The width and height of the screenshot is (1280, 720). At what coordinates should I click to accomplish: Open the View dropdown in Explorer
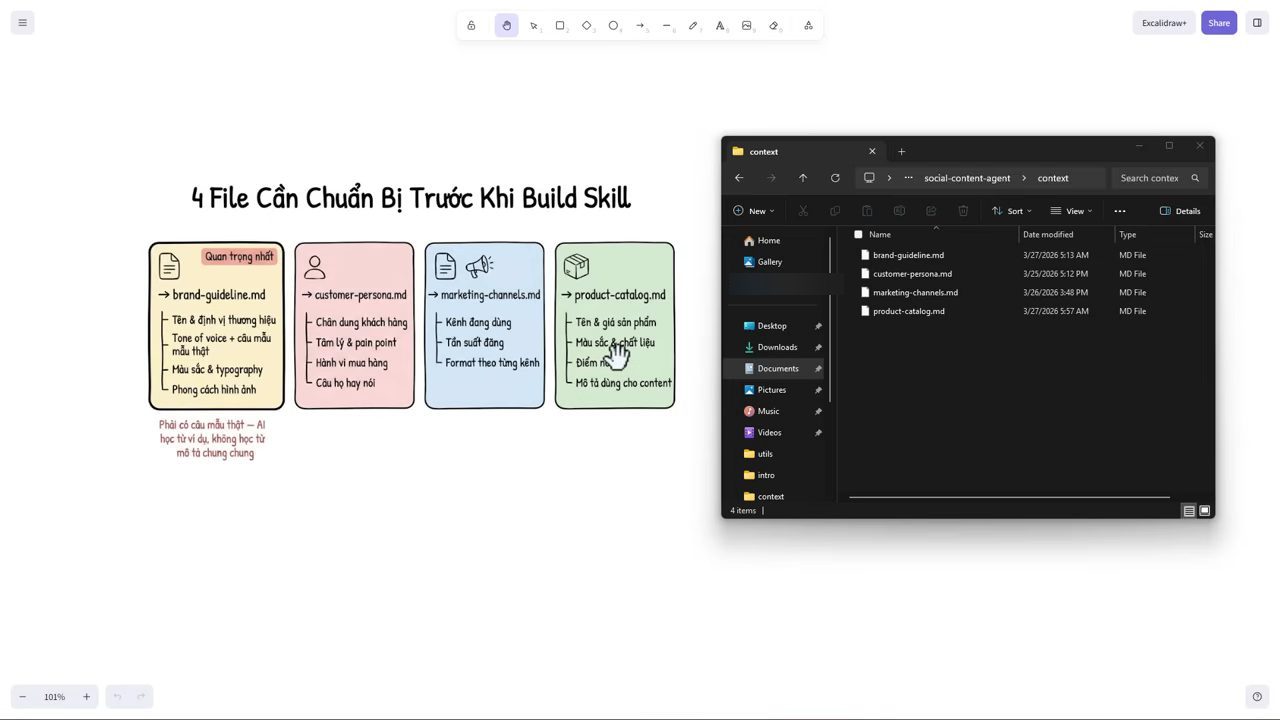point(1071,211)
